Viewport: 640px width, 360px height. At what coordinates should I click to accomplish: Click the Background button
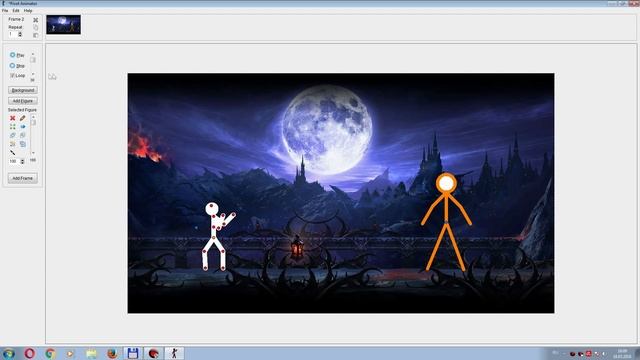pyautogui.click(x=23, y=90)
